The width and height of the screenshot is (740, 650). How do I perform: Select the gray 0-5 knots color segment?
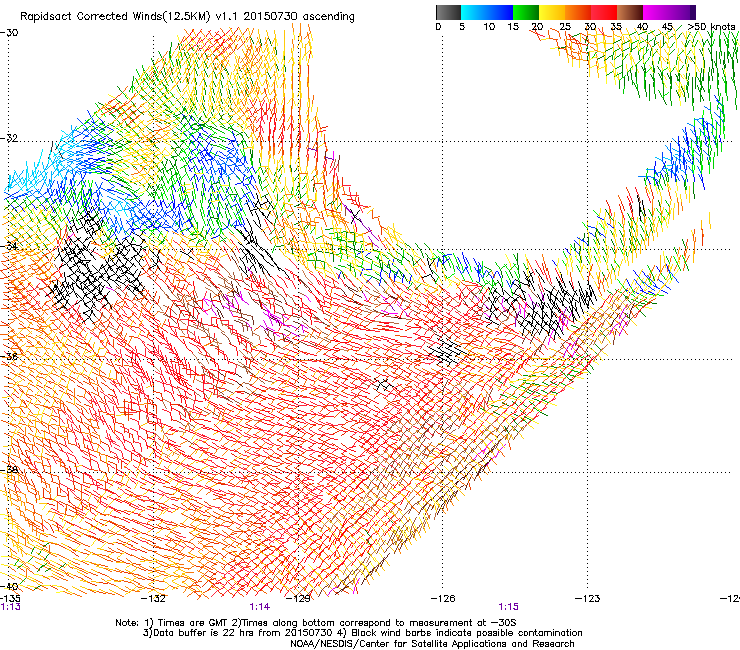tap(448, 12)
